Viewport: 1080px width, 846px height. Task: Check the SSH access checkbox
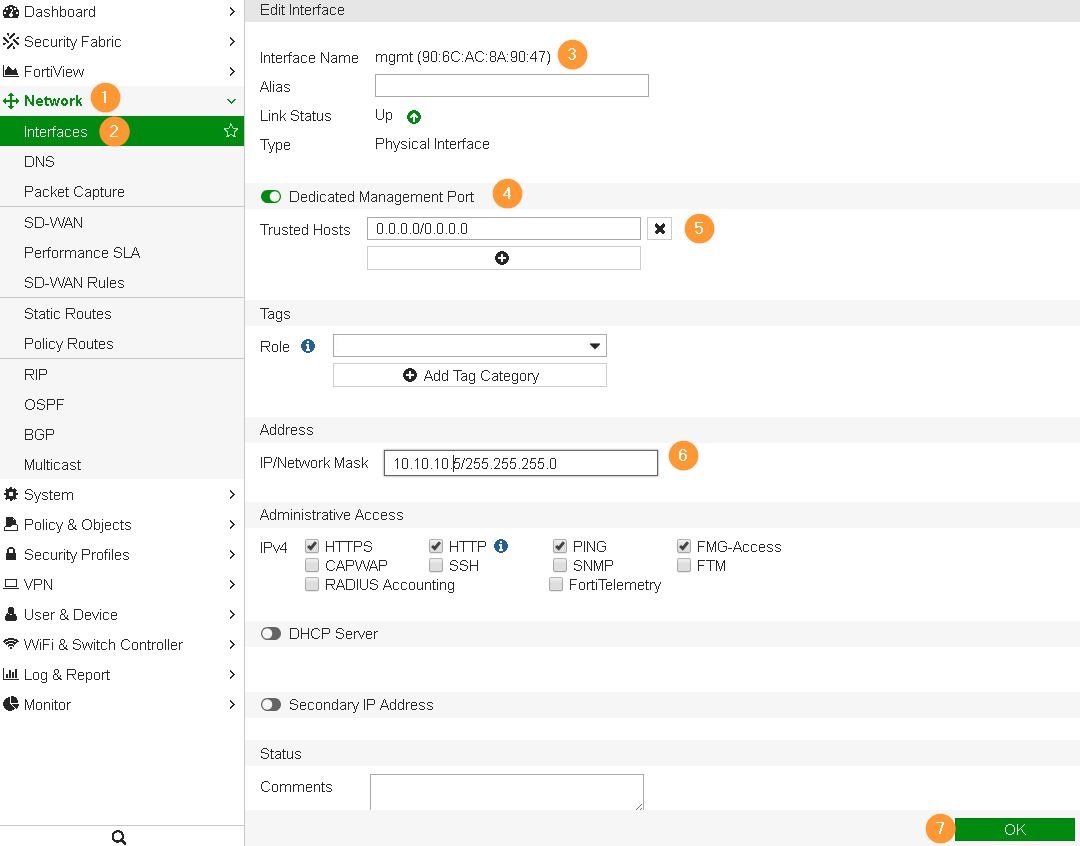(436, 566)
